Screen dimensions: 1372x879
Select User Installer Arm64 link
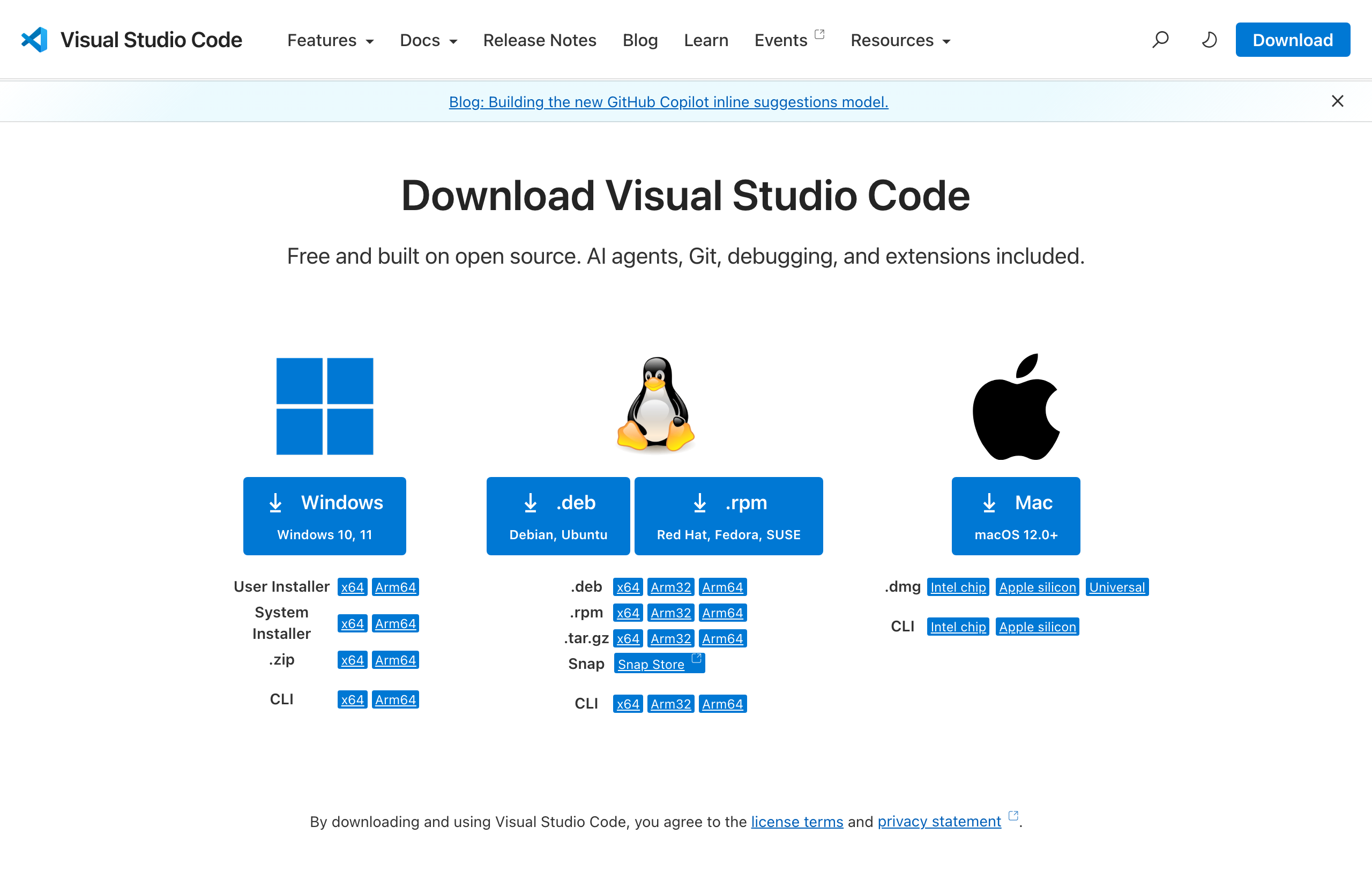(396, 587)
